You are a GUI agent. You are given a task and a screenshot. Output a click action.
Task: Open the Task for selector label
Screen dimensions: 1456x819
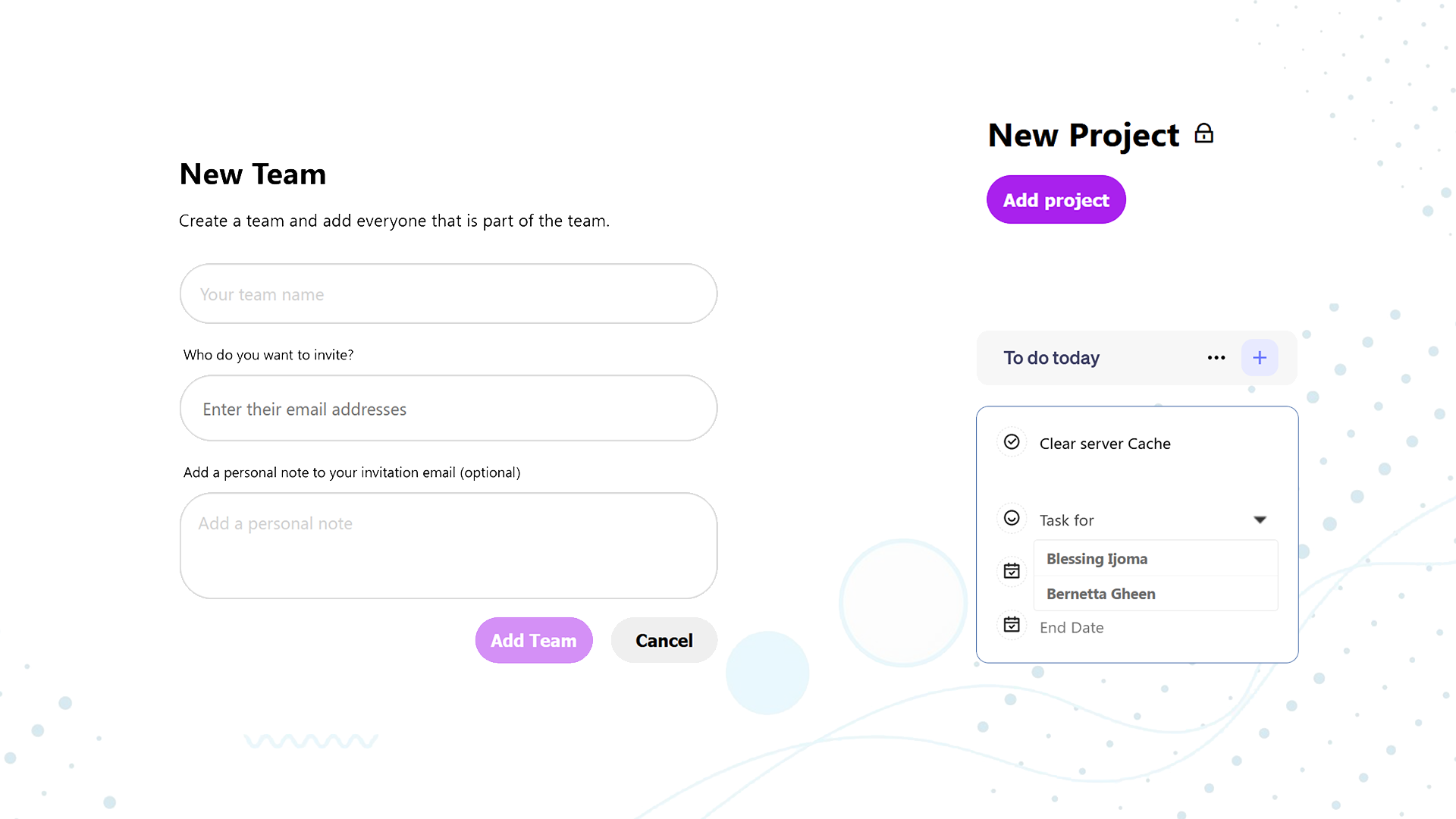point(1067,521)
